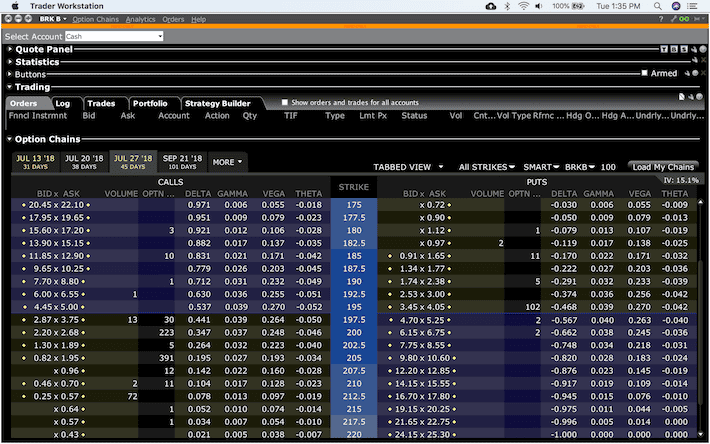Click the help question mark icon
Screen dimensions: 710x444
tap(661, 19)
